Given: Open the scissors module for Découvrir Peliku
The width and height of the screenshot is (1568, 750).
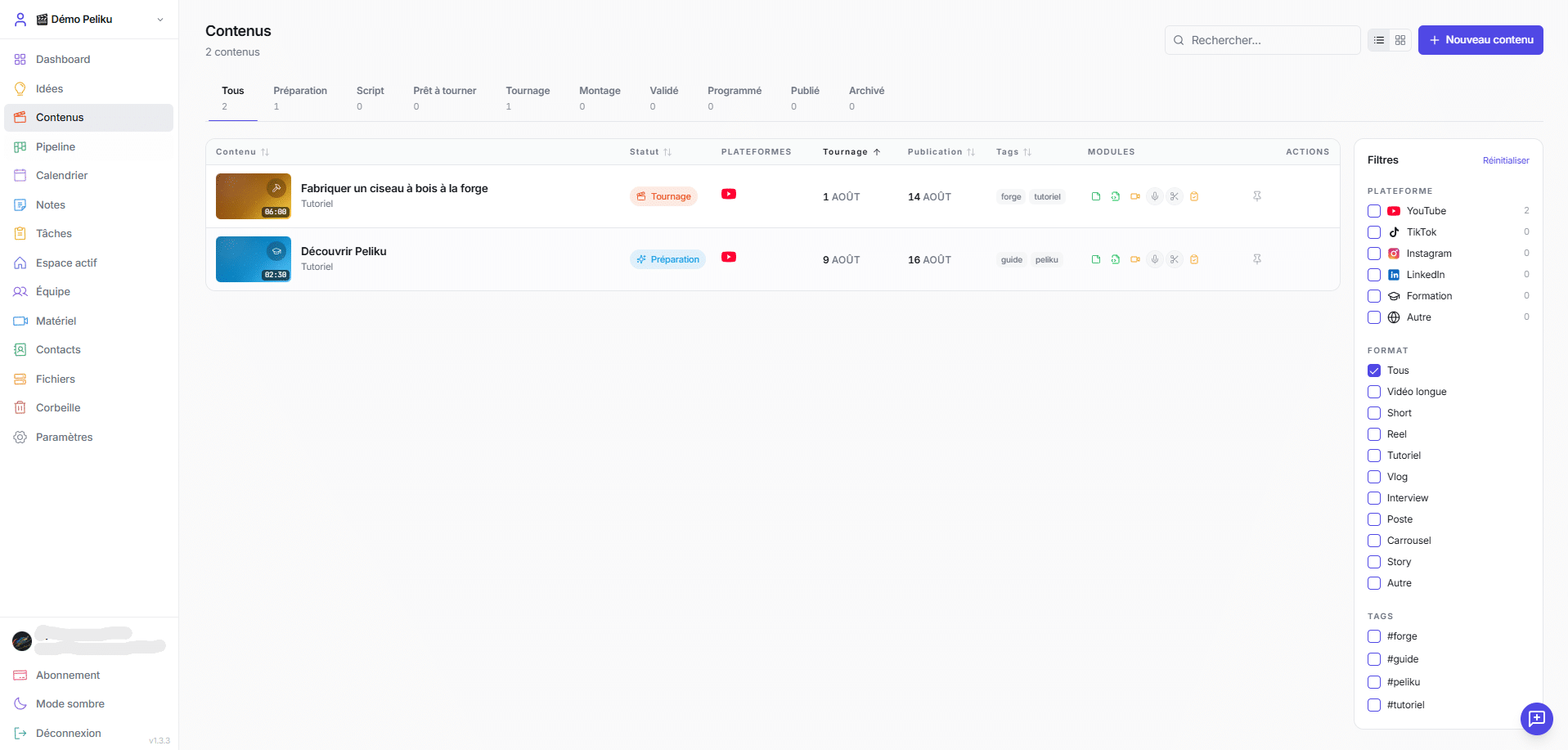Looking at the screenshot, I should click(1175, 259).
